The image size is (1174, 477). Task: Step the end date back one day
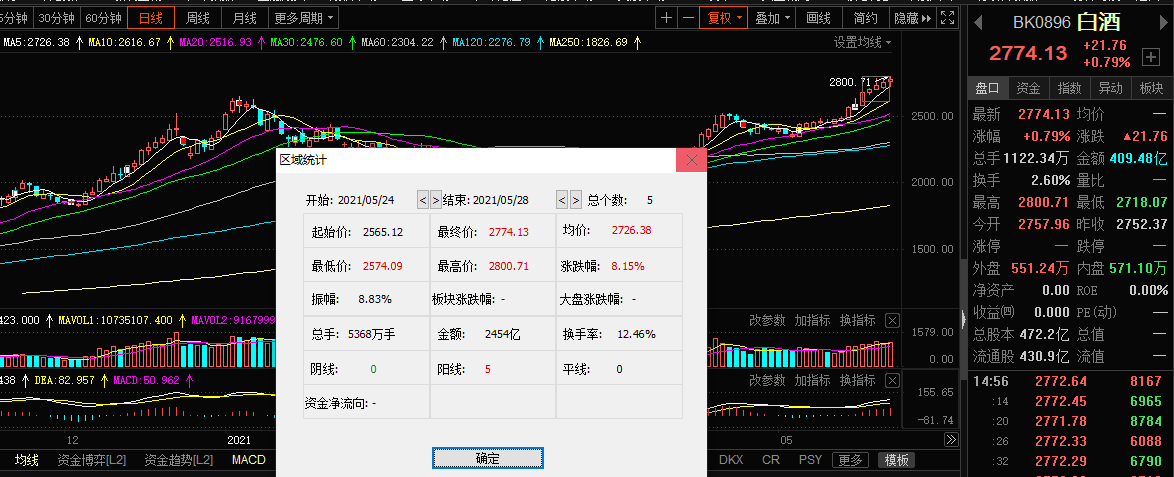pos(562,200)
